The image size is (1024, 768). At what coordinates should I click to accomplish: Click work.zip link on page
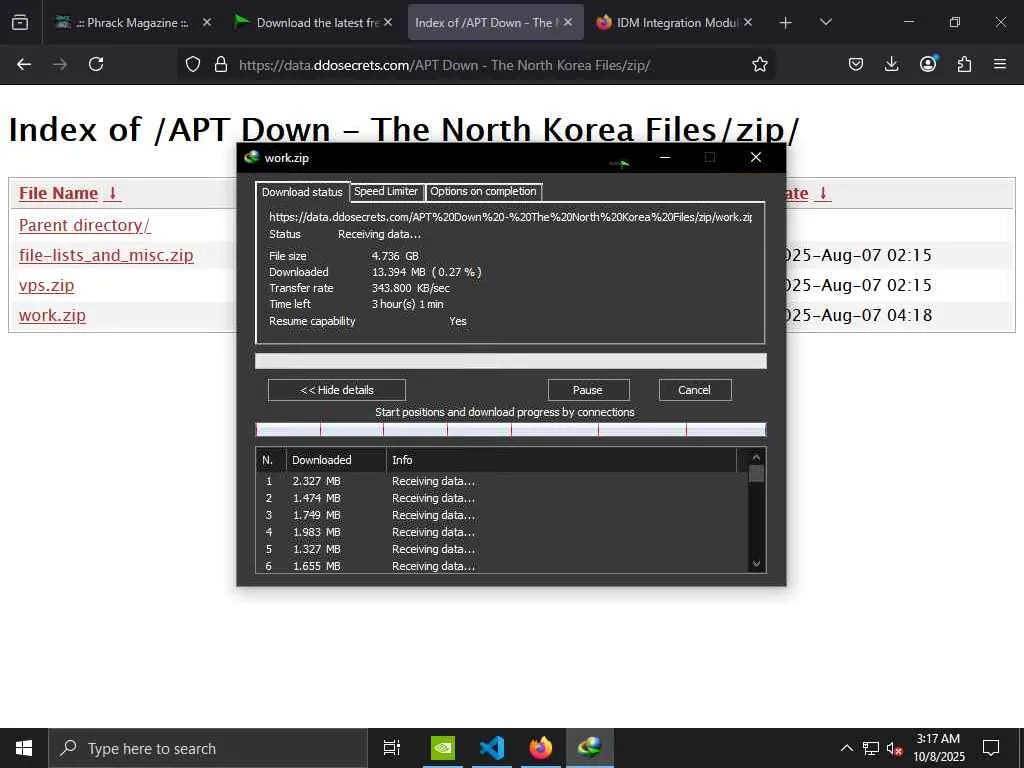point(52,315)
